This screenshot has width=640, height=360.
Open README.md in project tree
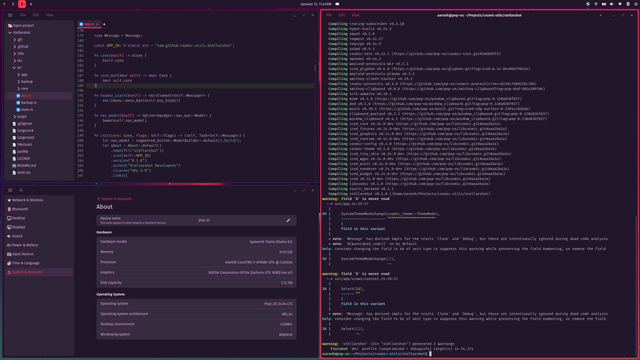(39, 165)
